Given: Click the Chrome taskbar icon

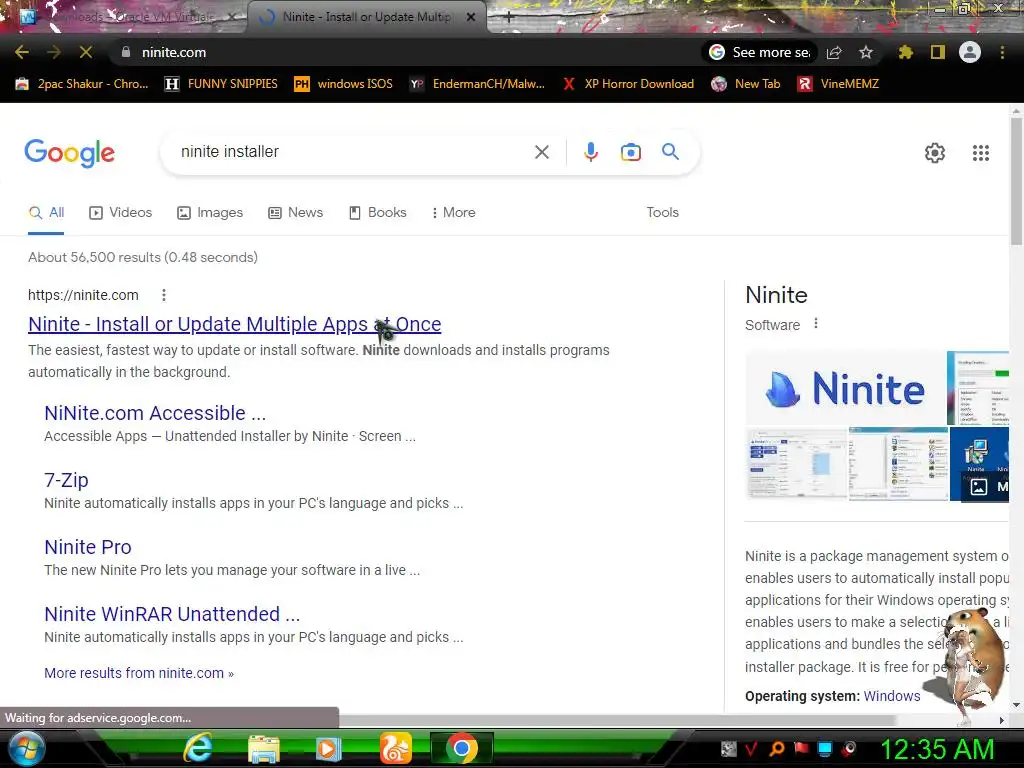Looking at the screenshot, I should pyautogui.click(x=462, y=748).
